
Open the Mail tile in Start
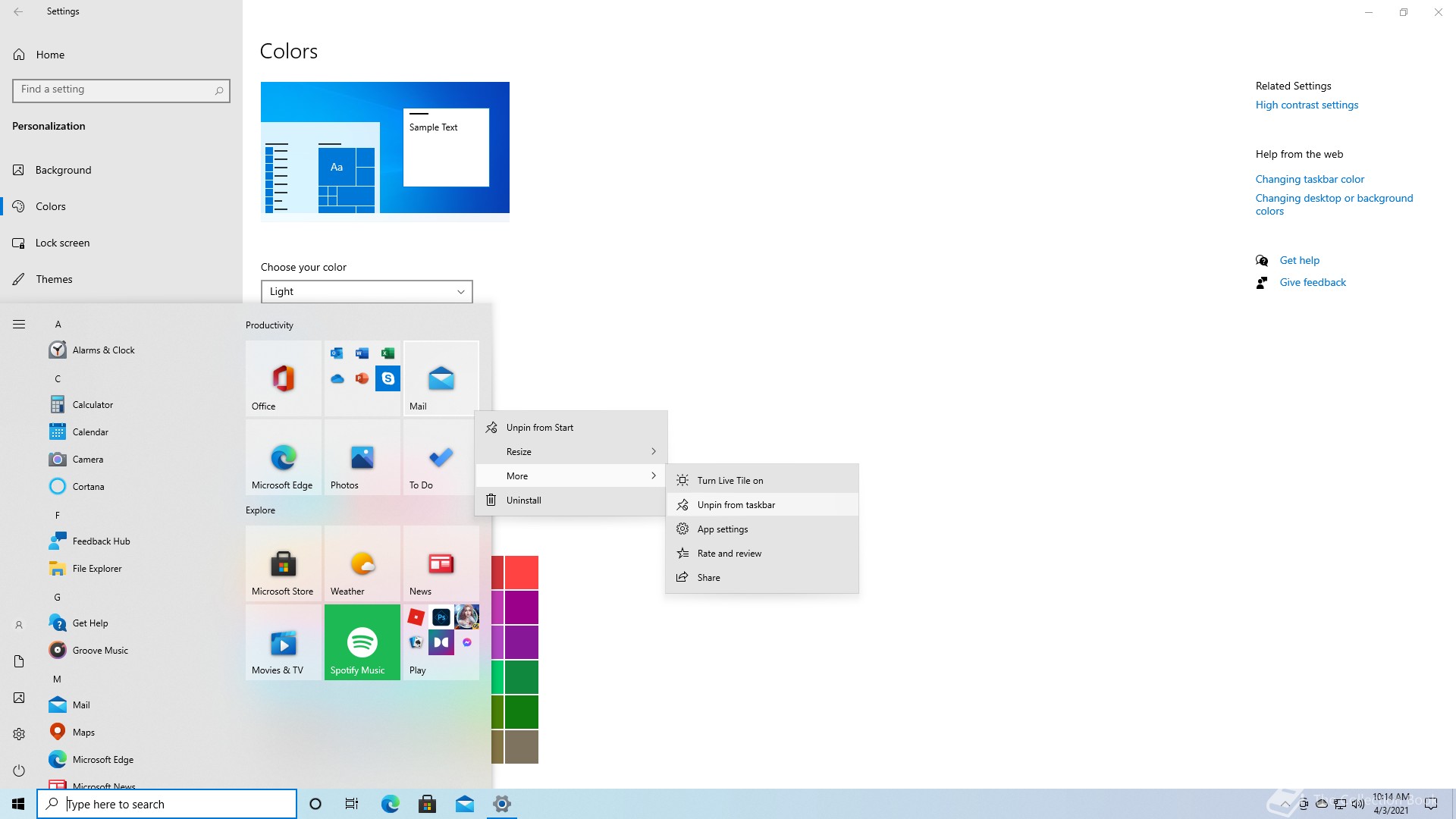pyautogui.click(x=441, y=378)
